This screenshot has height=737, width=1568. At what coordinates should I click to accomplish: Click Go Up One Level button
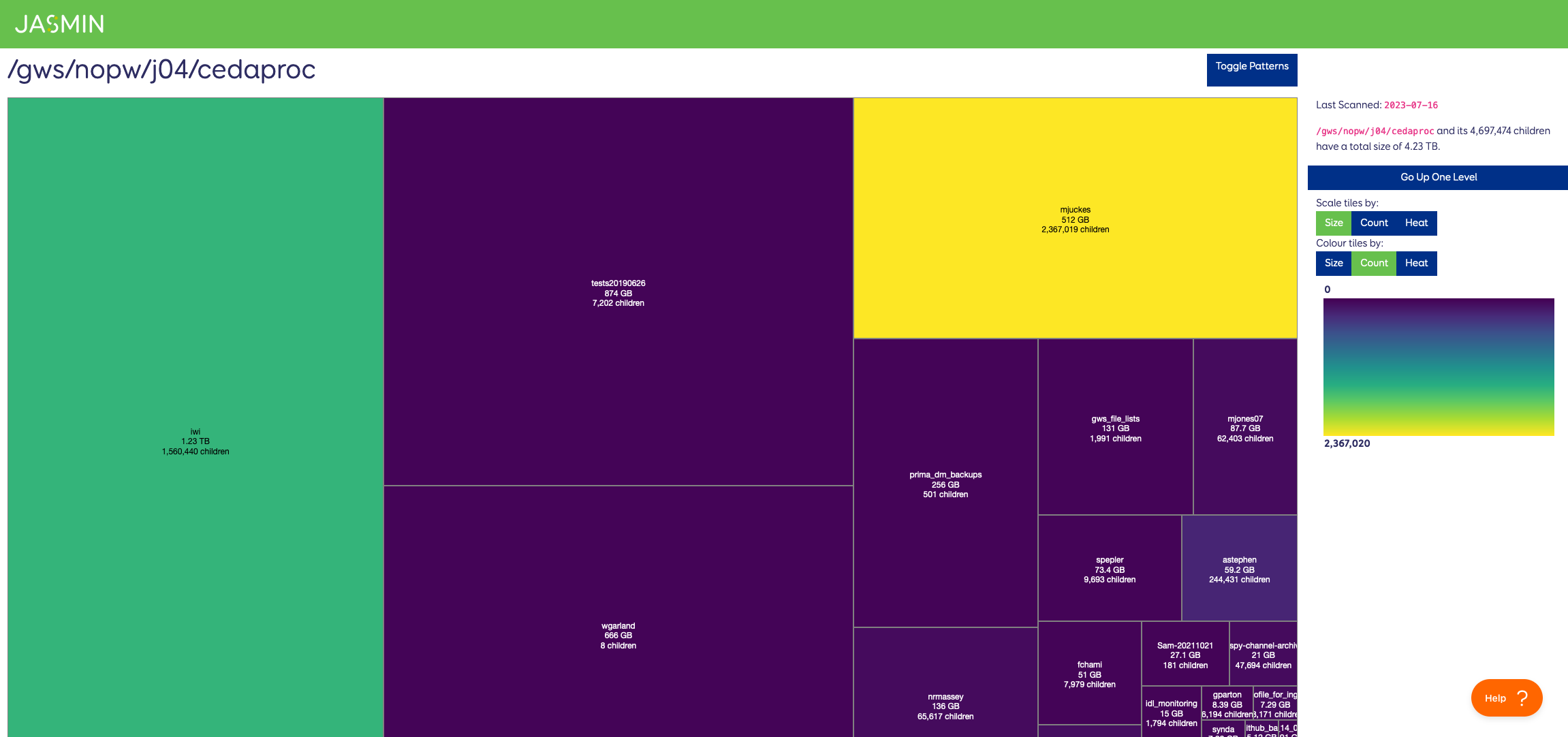pos(1438,177)
